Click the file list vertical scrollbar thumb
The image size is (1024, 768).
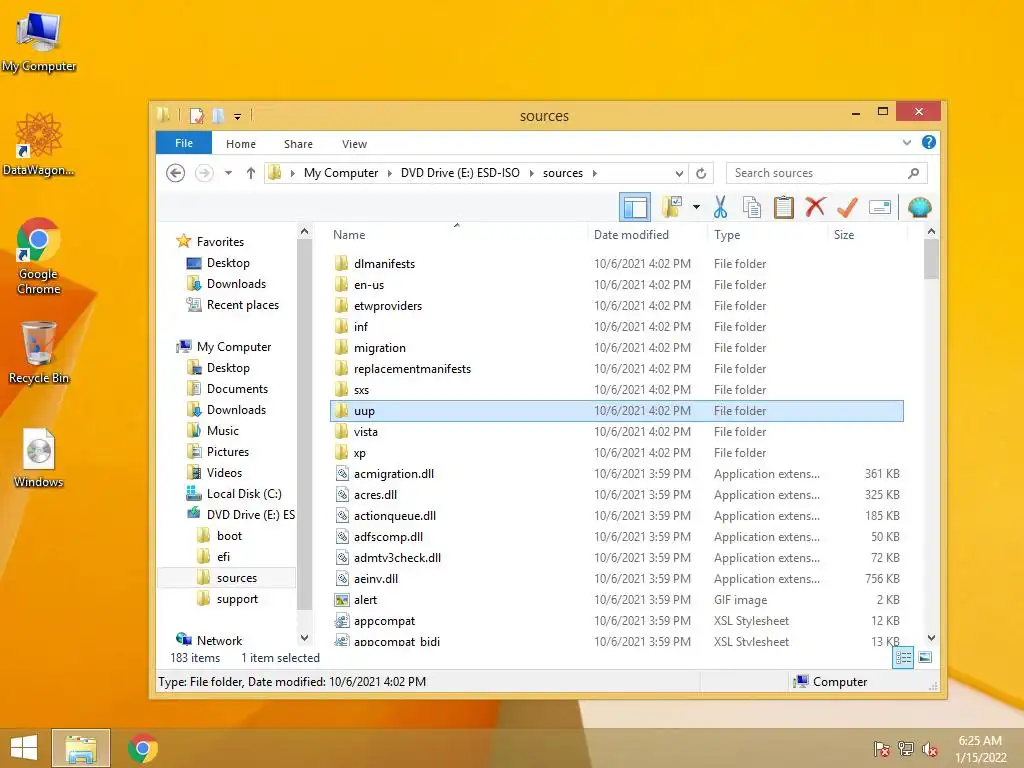point(931,259)
